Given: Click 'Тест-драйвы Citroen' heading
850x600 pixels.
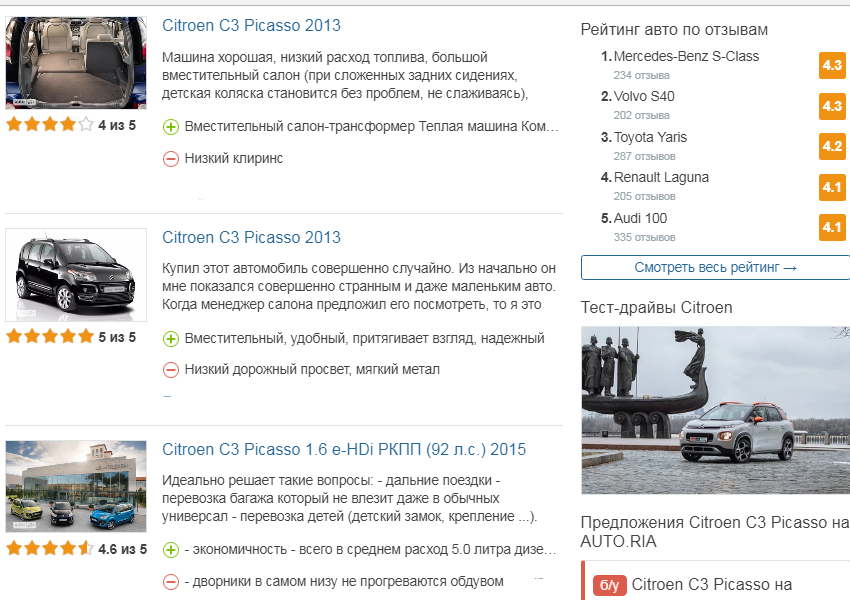Looking at the screenshot, I should pos(656,308).
